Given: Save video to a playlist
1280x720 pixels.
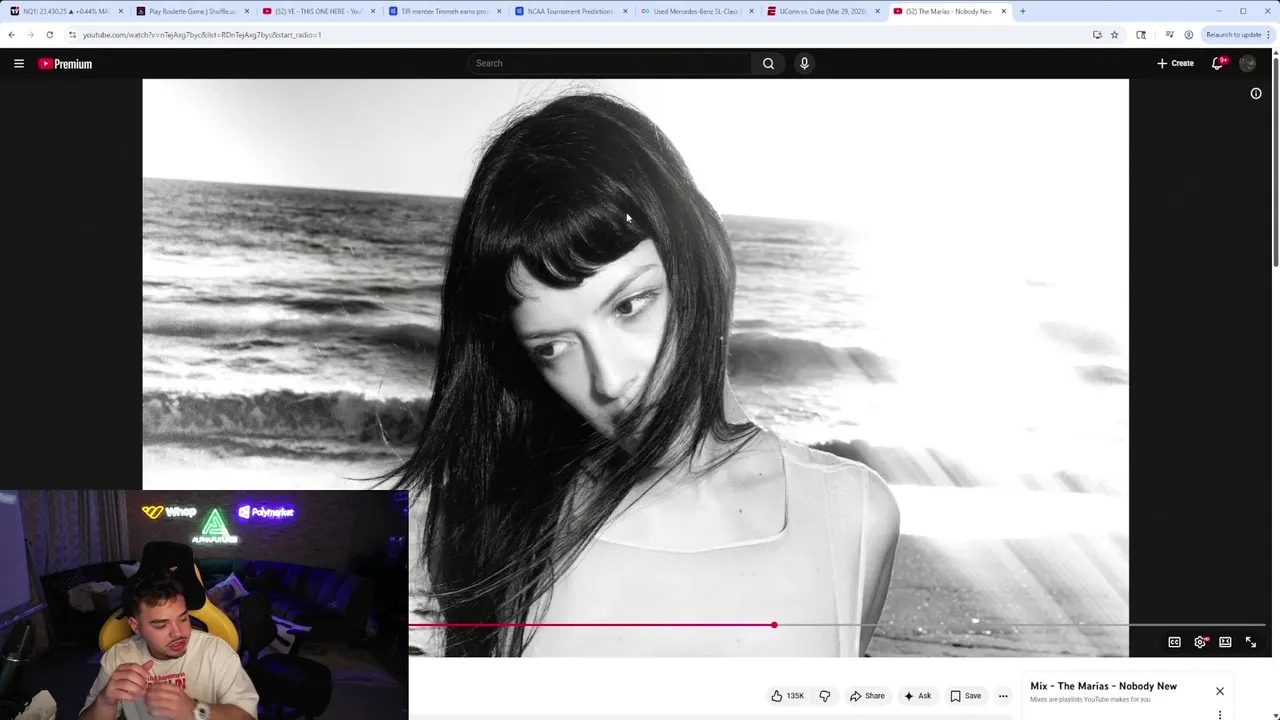Looking at the screenshot, I should 966,696.
